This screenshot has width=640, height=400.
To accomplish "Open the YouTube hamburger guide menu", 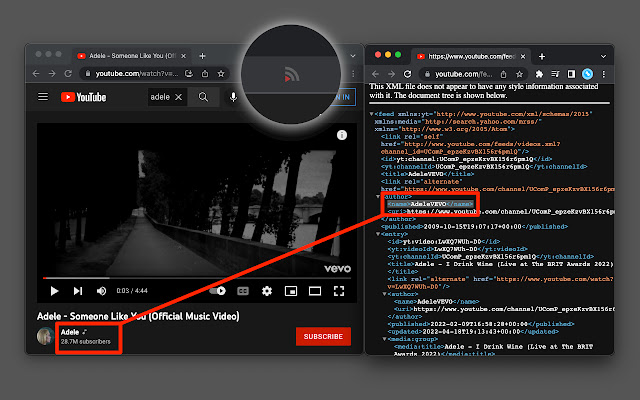I will (43, 97).
